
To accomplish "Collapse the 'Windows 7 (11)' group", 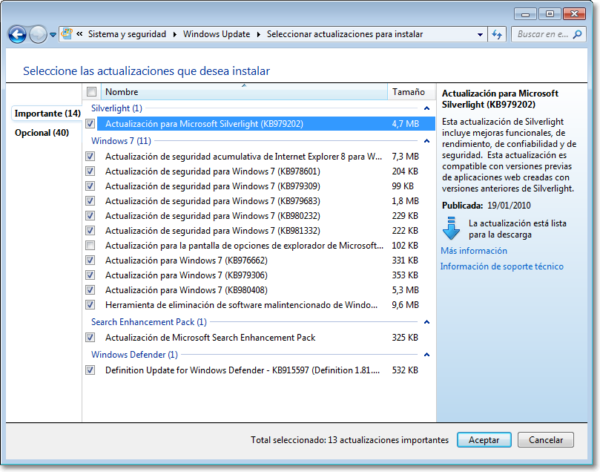I will point(427,141).
